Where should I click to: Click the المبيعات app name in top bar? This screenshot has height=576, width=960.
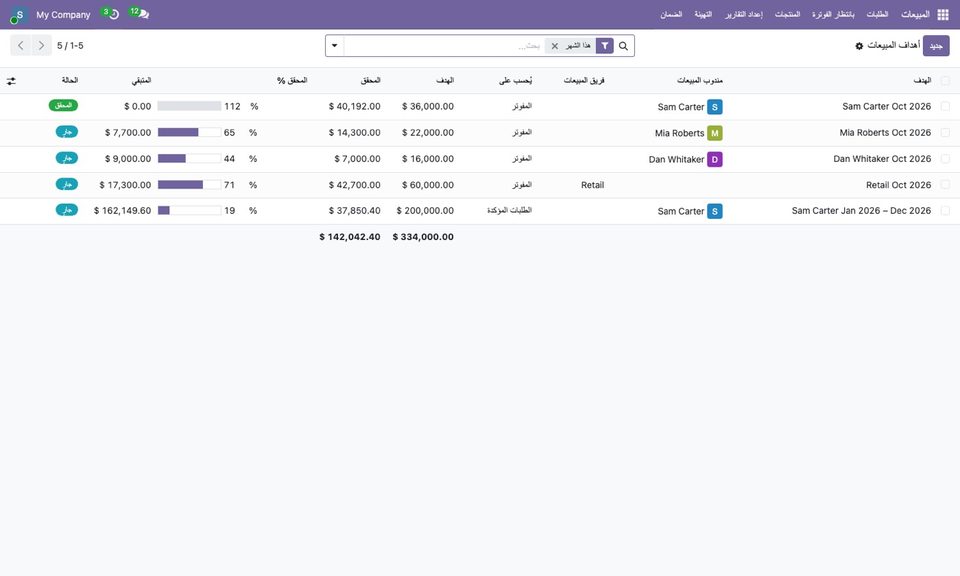[x=915, y=15]
